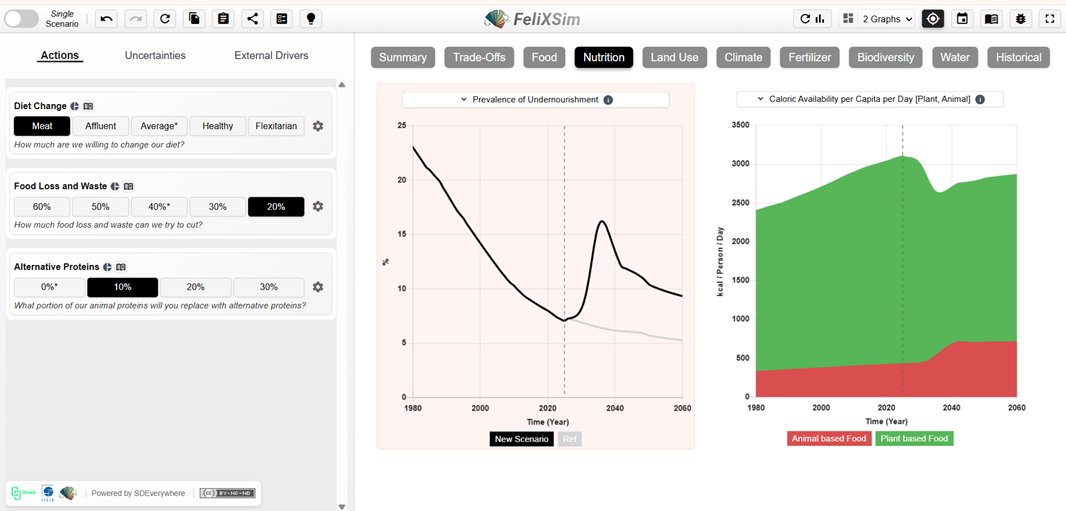Click the undo arrow in the toolbar
This screenshot has height=511, width=1066.
tap(107, 19)
